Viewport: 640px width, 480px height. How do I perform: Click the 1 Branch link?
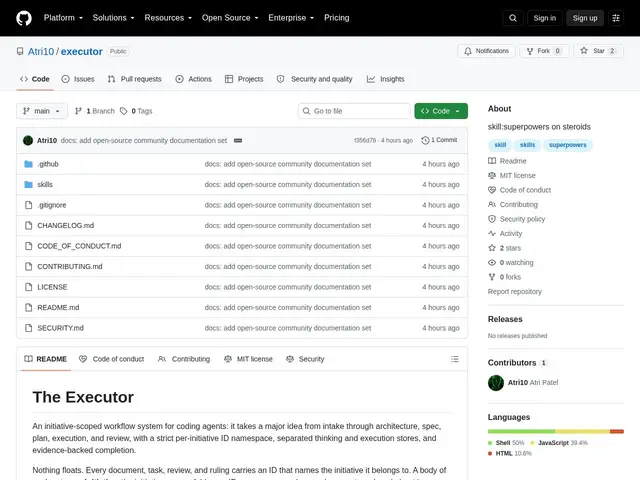click(x=95, y=111)
